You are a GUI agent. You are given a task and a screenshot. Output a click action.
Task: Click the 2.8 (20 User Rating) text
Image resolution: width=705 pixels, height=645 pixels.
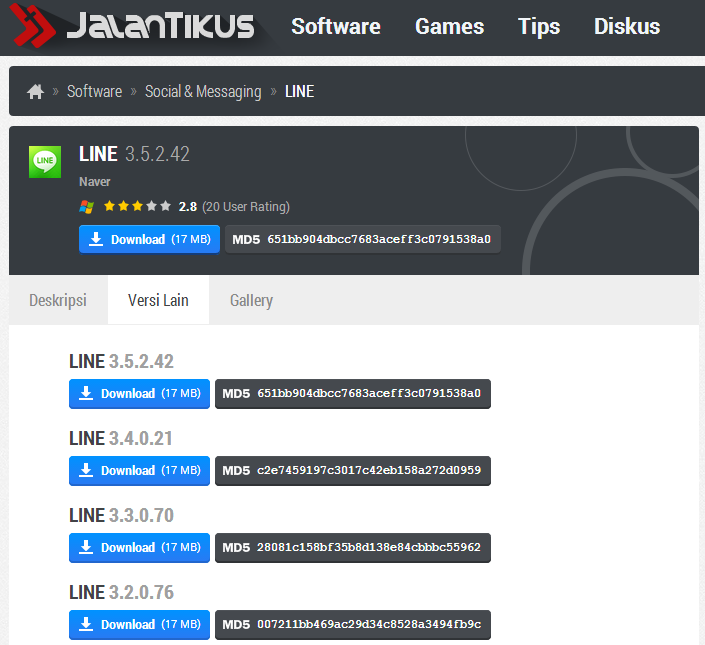(234, 206)
